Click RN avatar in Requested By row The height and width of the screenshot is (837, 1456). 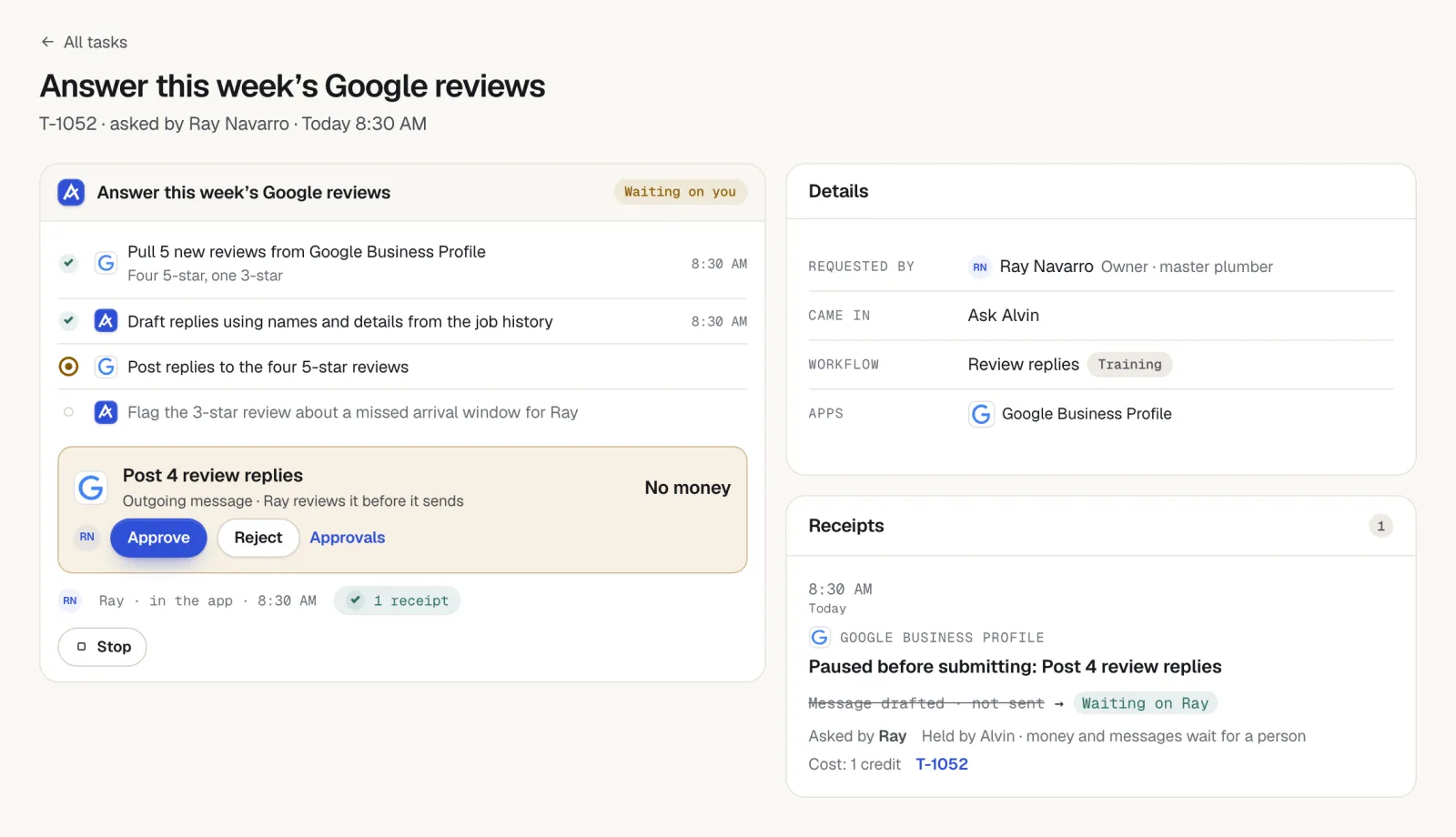(x=980, y=267)
